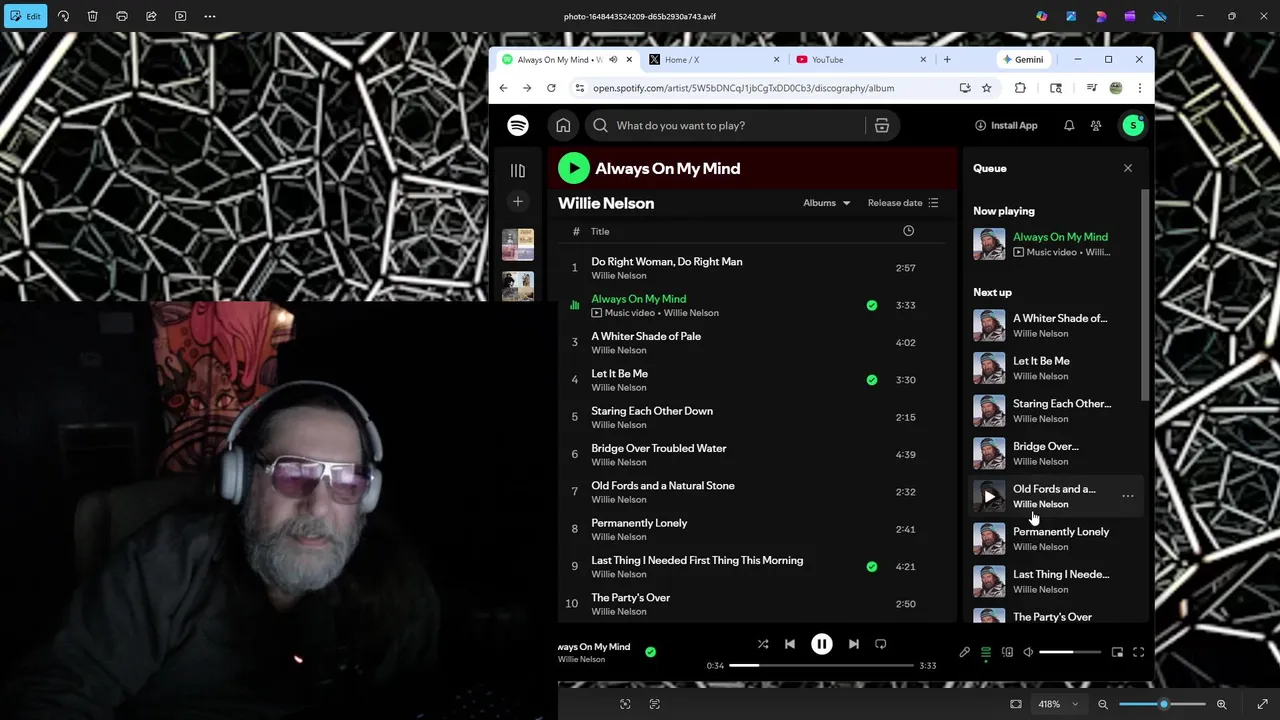Toggle the Queue view icon in player bar
The image size is (1280, 720).
[986, 652]
